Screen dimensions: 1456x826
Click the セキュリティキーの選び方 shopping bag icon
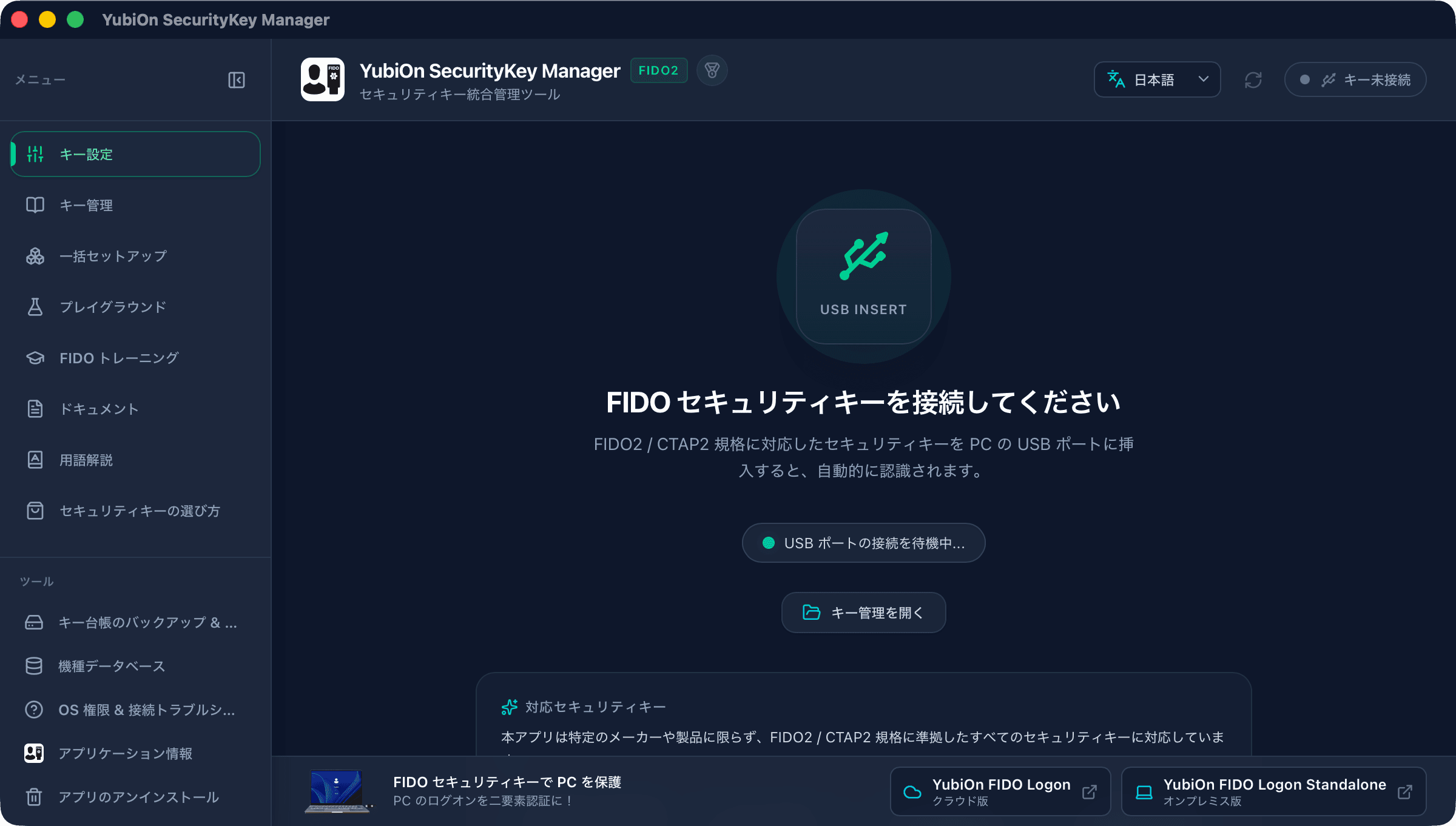(x=35, y=511)
